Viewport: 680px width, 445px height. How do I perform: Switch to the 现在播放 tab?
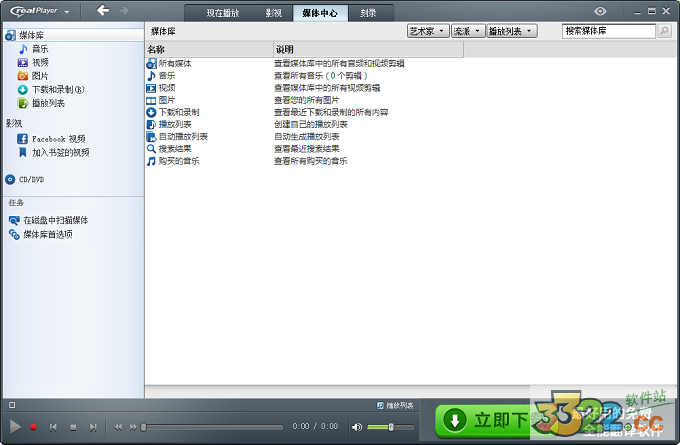point(222,13)
